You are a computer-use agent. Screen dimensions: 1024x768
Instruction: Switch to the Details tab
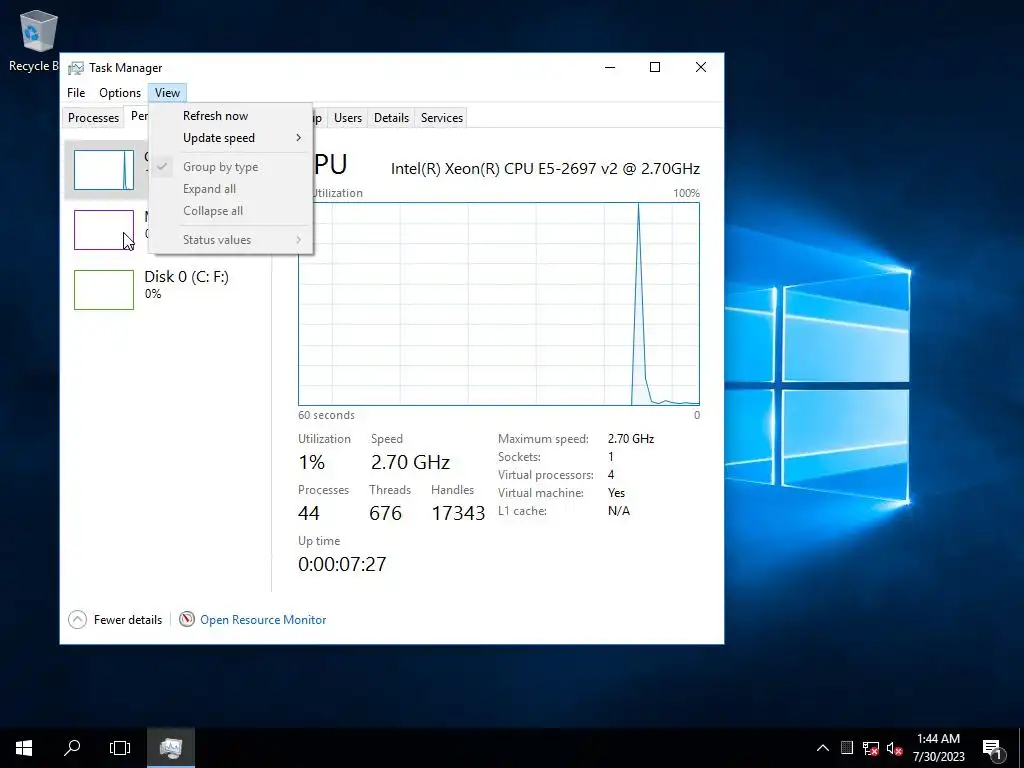click(391, 118)
